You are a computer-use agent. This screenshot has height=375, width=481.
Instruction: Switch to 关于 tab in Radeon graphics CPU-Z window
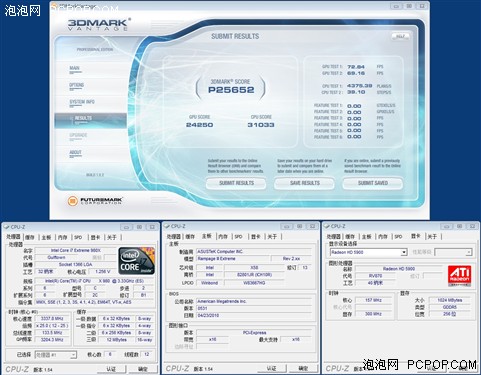(432, 237)
